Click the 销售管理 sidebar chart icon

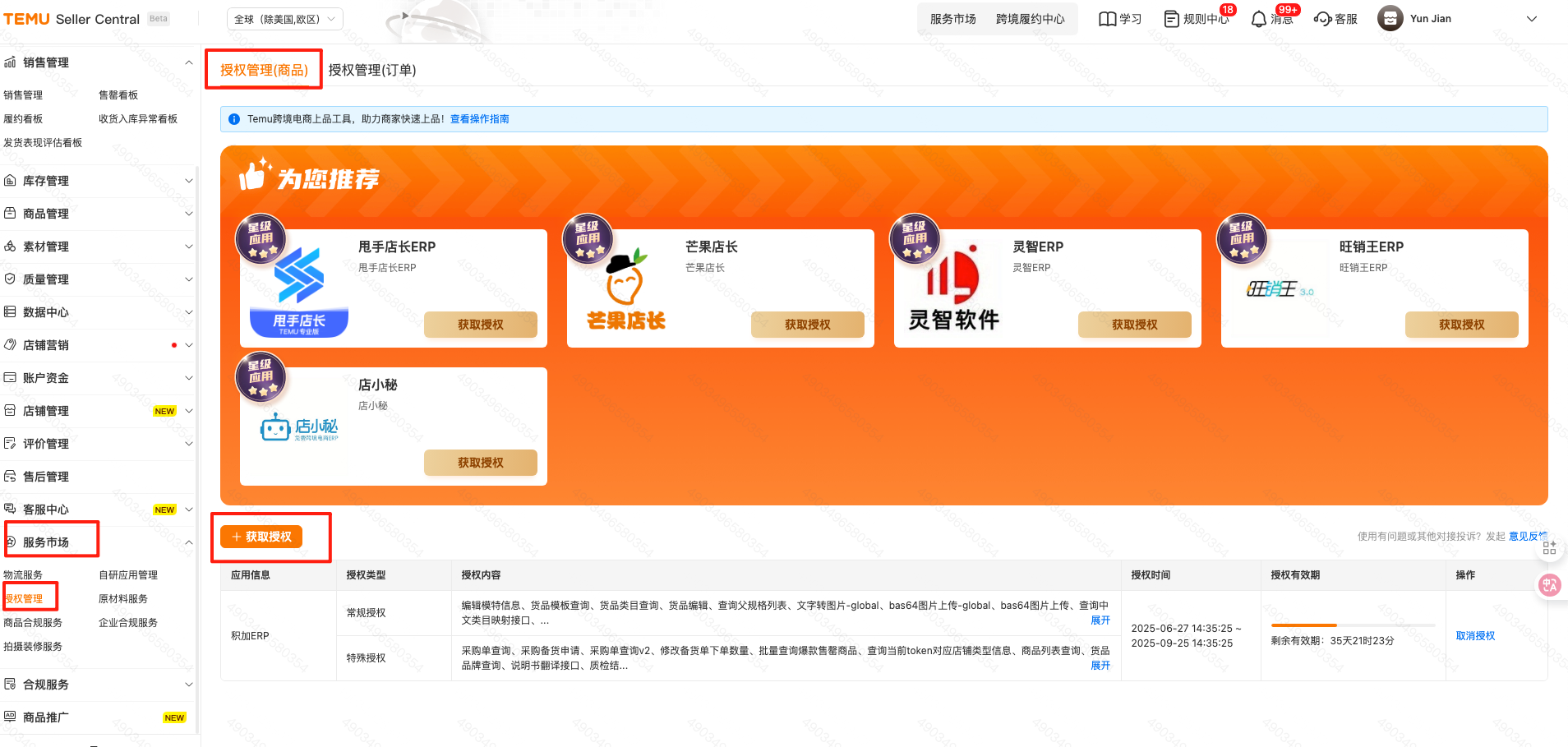[x=11, y=62]
